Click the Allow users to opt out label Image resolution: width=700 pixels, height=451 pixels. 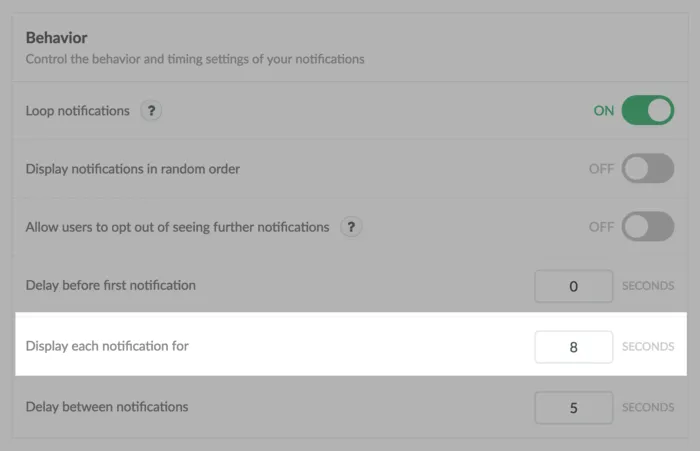[177, 227]
